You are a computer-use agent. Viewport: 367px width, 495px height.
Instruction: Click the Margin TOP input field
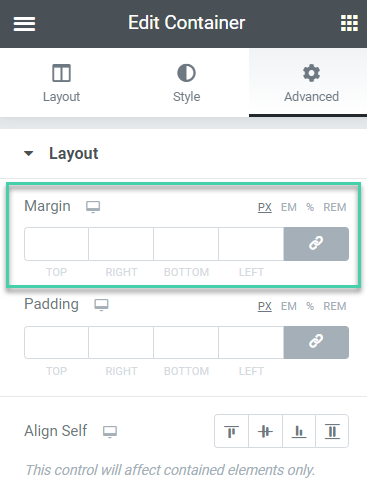click(x=56, y=244)
